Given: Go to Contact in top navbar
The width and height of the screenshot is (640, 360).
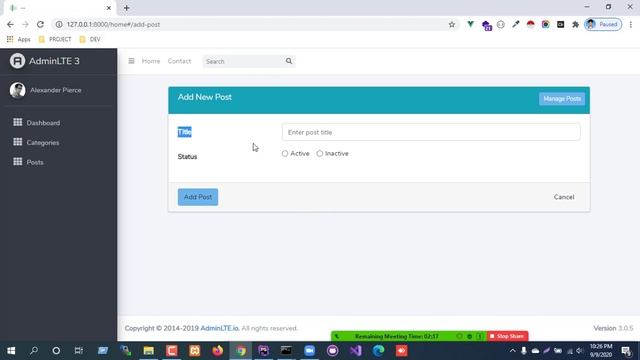Looking at the screenshot, I should click(179, 61).
